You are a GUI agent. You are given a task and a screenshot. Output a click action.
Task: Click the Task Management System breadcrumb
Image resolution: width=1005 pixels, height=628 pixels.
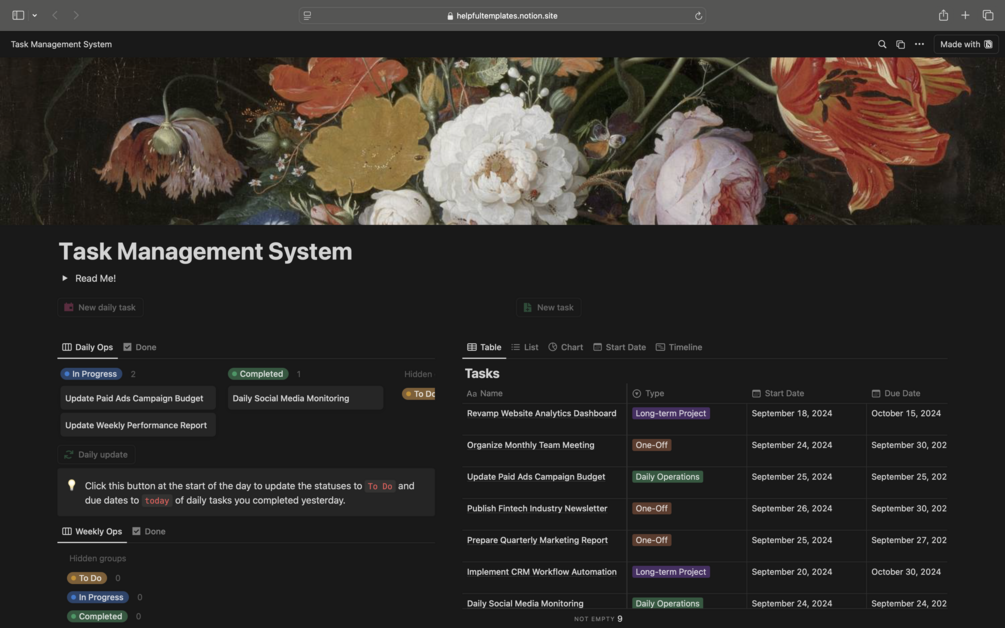[62, 44]
